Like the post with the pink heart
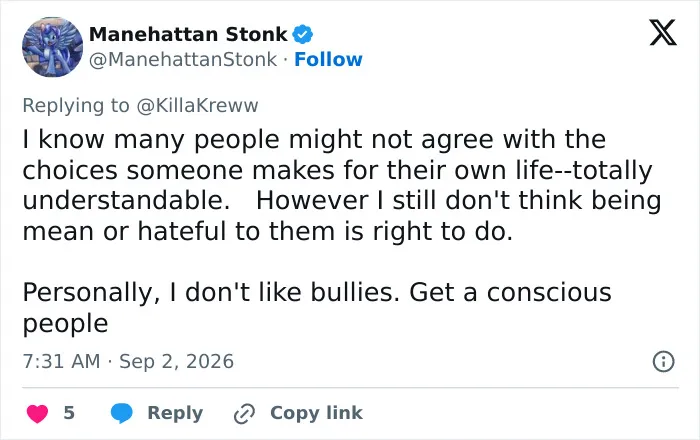This screenshot has width=700, height=440. point(38,413)
